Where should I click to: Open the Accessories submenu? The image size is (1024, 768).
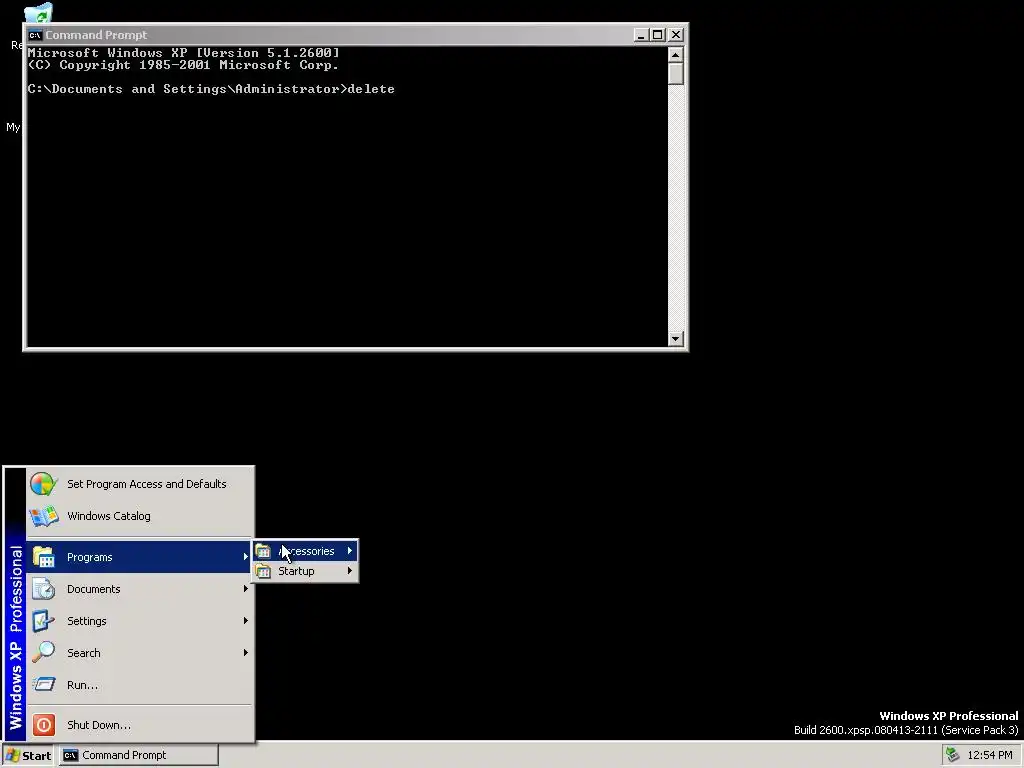[x=305, y=551]
